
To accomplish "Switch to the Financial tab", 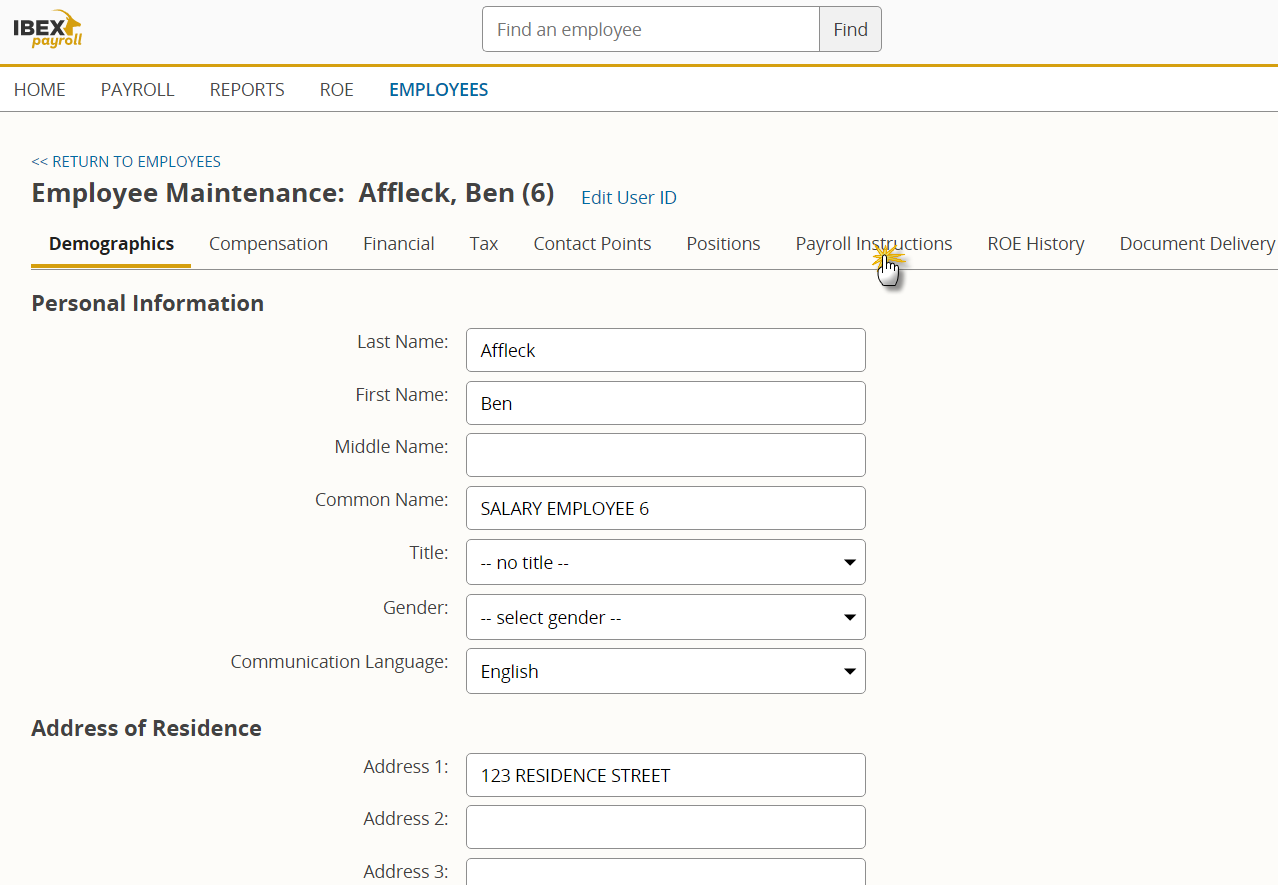I will (x=399, y=243).
